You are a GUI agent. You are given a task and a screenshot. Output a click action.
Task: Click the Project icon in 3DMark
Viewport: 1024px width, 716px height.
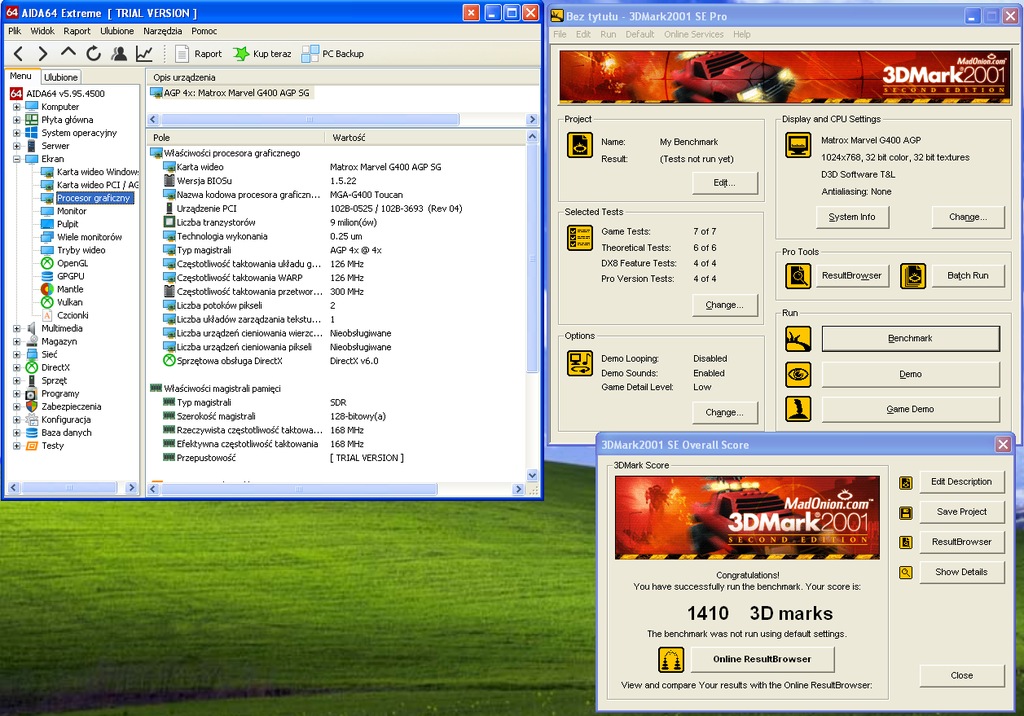(x=579, y=145)
